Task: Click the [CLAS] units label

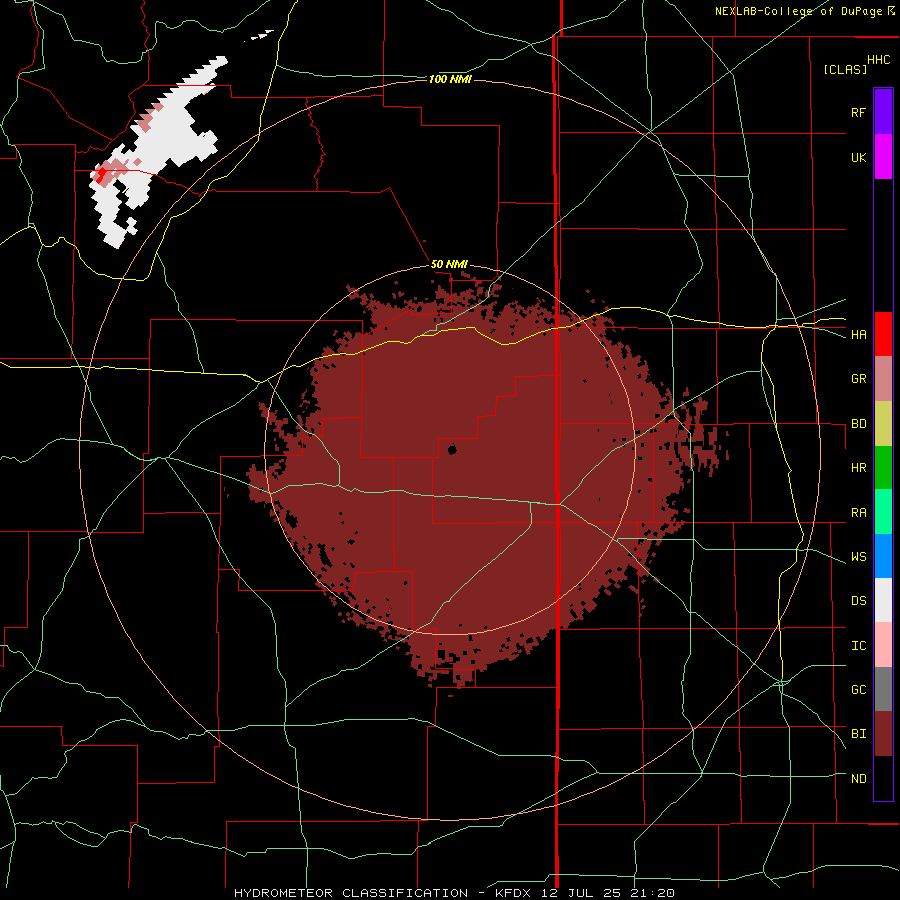Action: coord(845,69)
